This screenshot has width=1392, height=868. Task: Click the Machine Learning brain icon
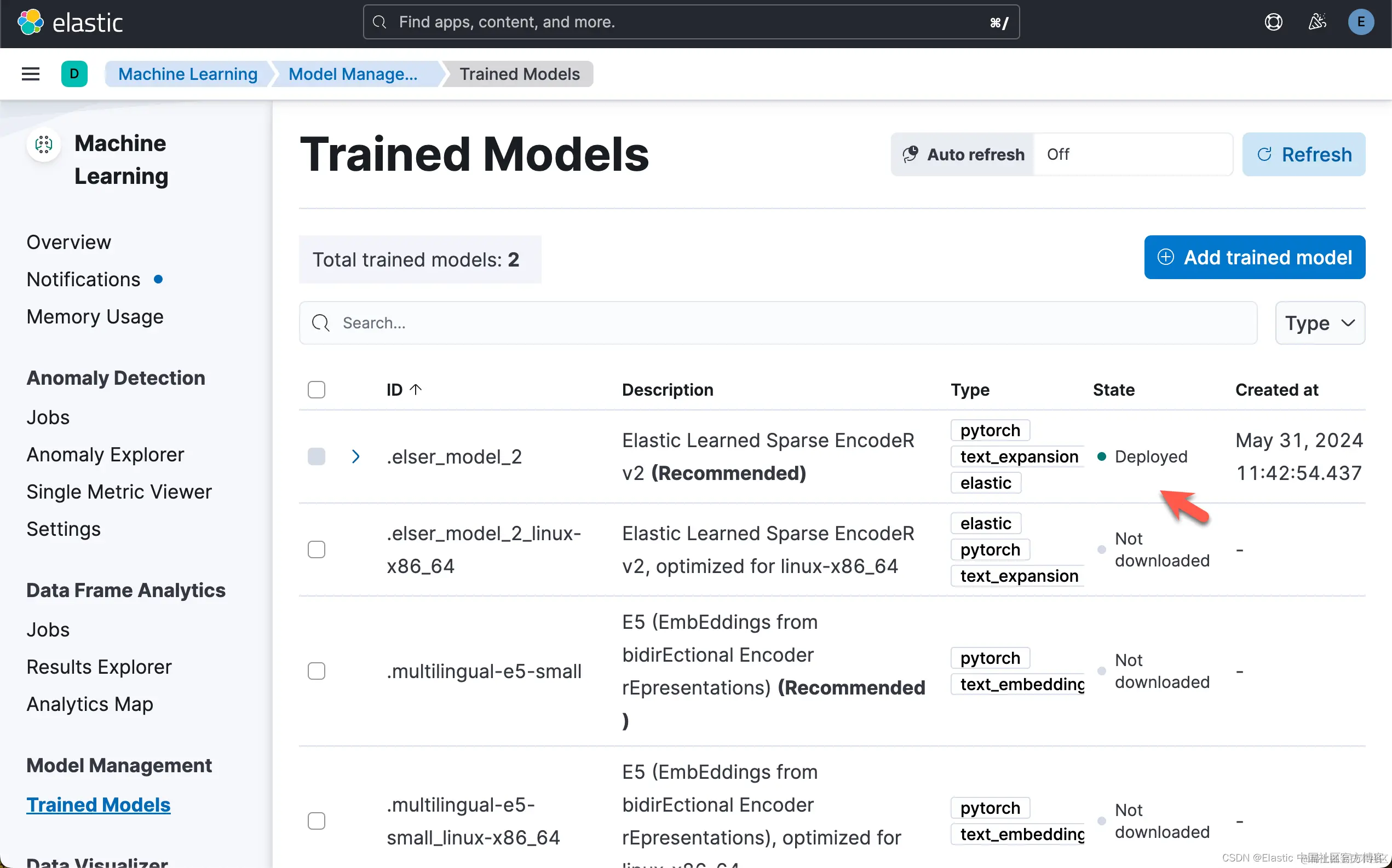44,144
